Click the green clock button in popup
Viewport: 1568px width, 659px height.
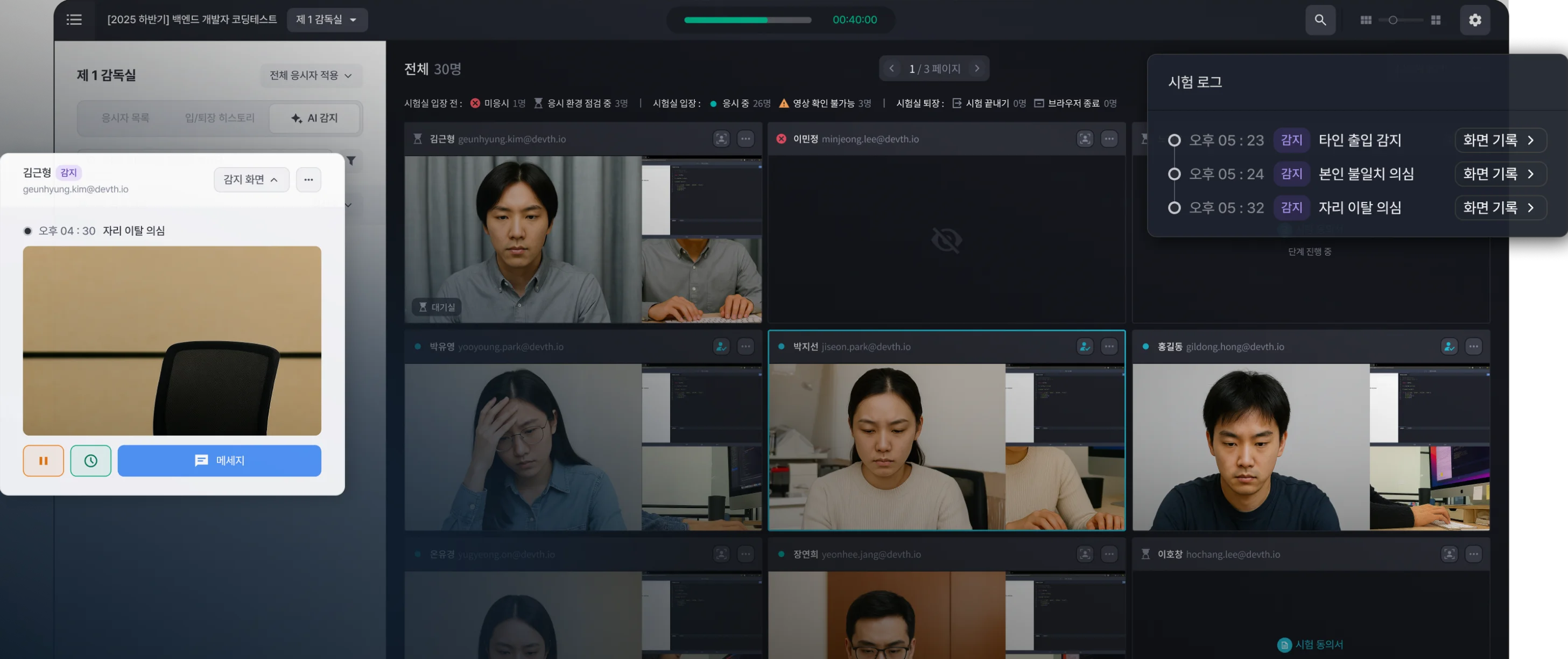90,461
